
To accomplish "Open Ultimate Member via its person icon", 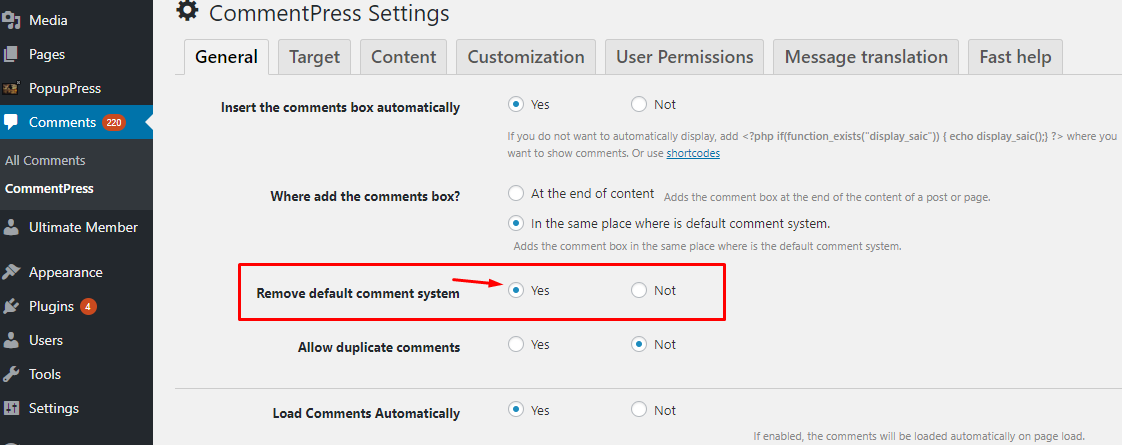I will [11, 228].
